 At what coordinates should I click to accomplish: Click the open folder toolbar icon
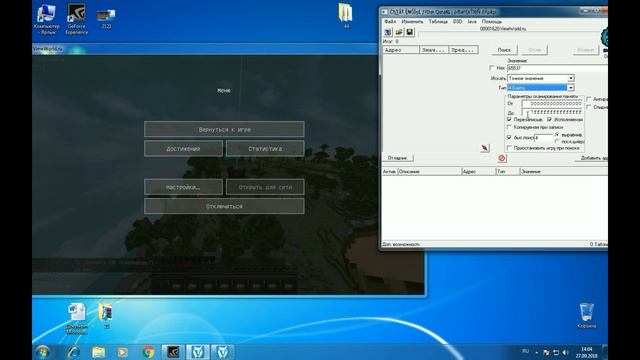click(x=399, y=32)
